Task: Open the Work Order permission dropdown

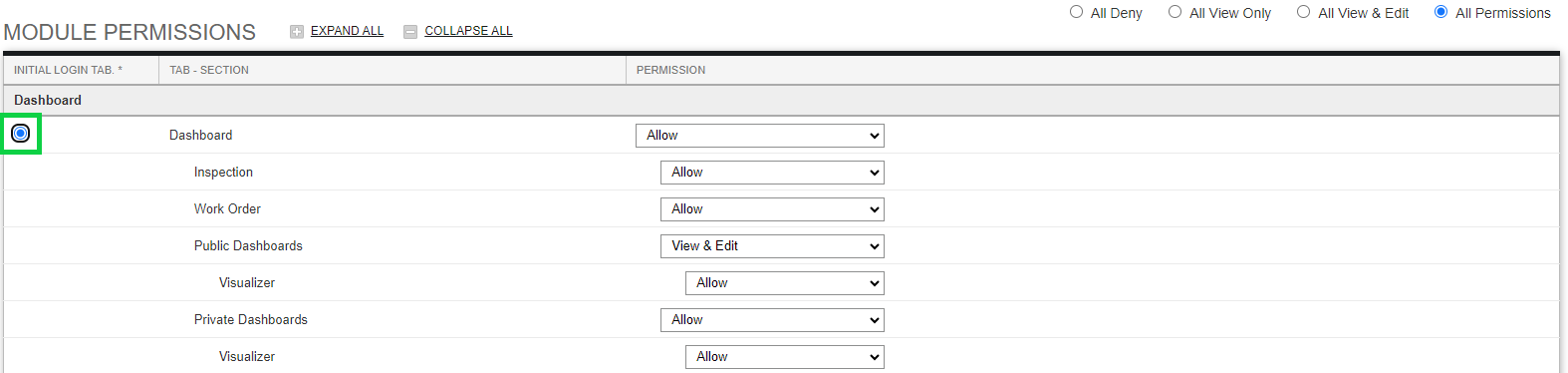Action: 772,209
